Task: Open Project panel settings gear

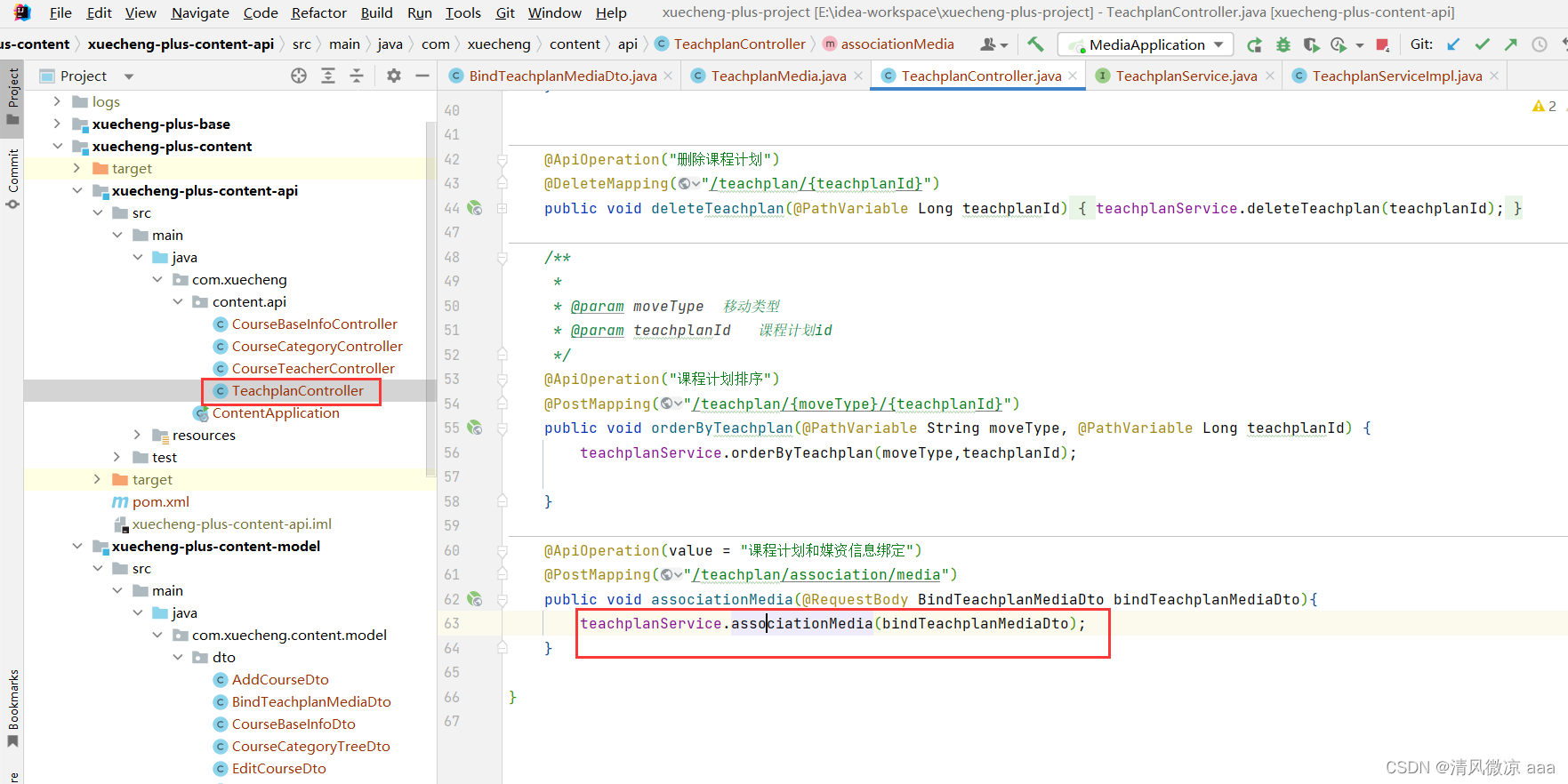Action: pos(394,76)
